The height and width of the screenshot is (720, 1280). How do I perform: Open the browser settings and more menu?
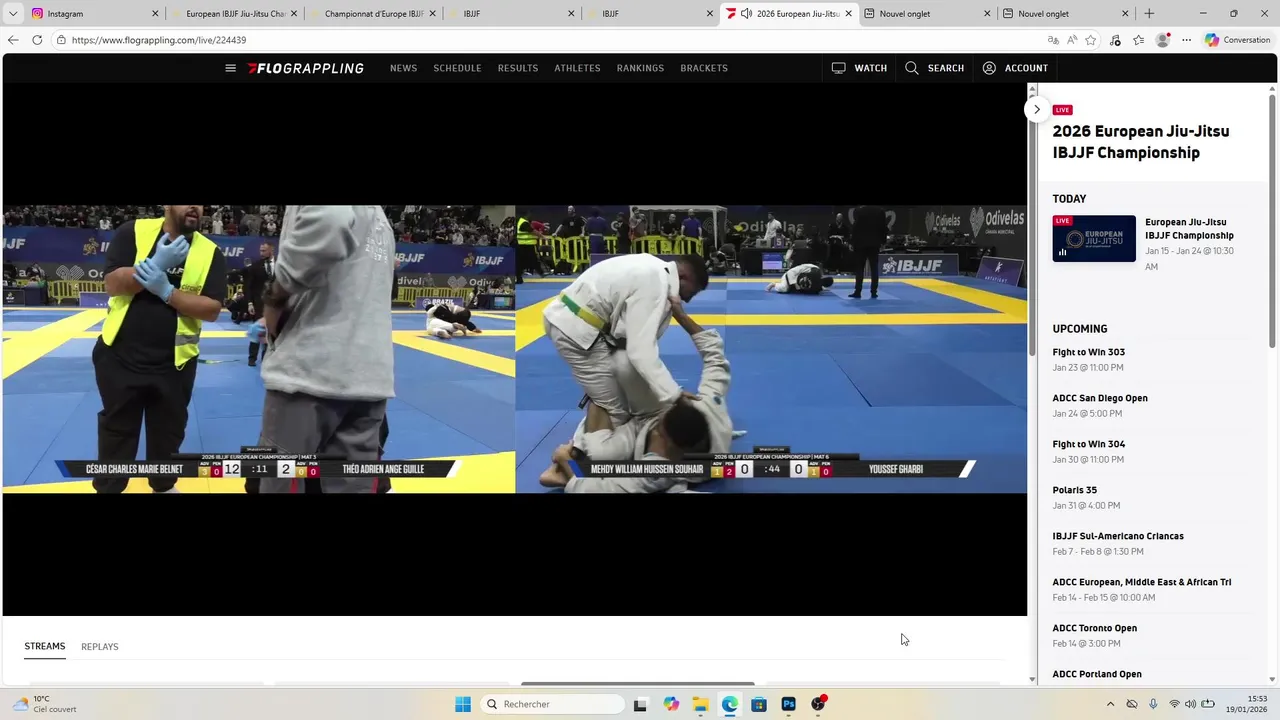pos(1186,40)
